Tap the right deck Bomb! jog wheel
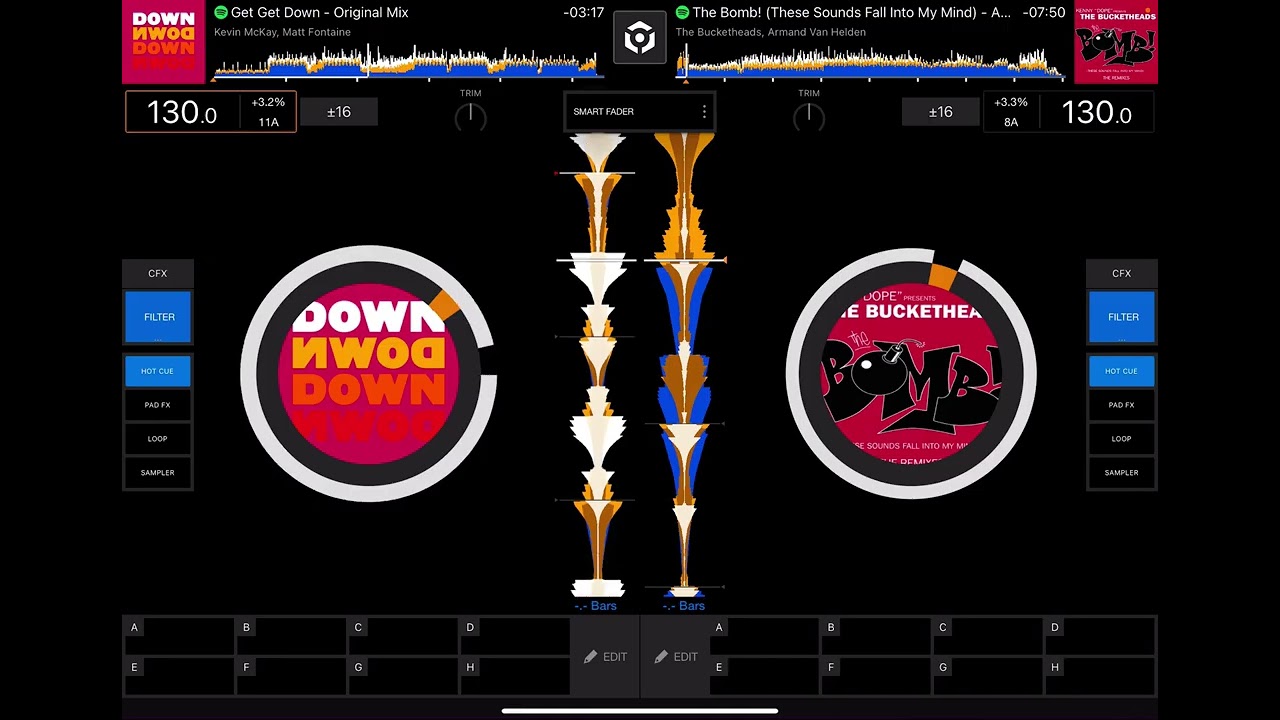Image resolution: width=1280 pixels, height=720 pixels. click(x=910, y=373)
